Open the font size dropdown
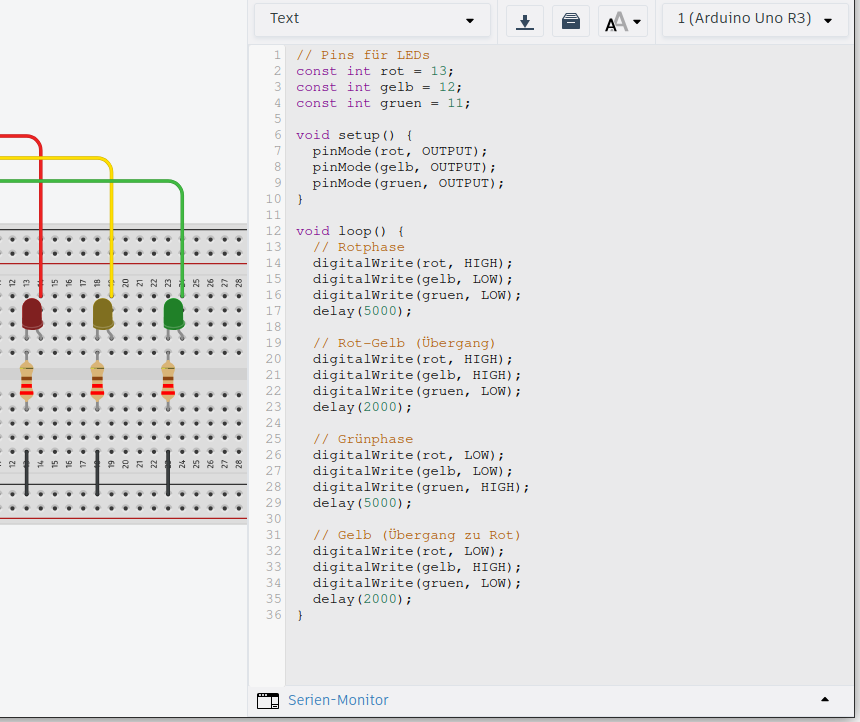This screenshot has height=722, width=860. coord(623,21)
